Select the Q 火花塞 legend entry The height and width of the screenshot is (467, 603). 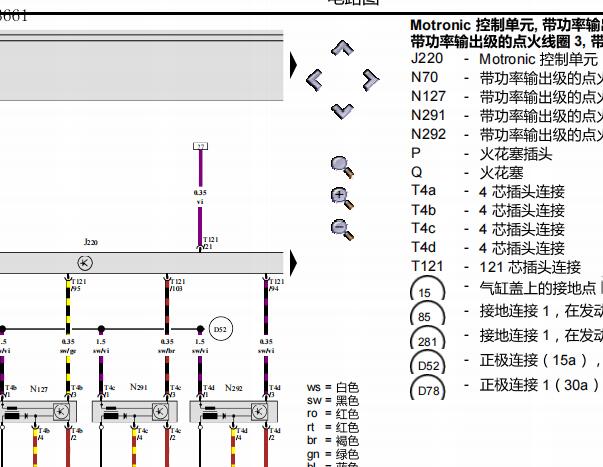click(468, 172)
